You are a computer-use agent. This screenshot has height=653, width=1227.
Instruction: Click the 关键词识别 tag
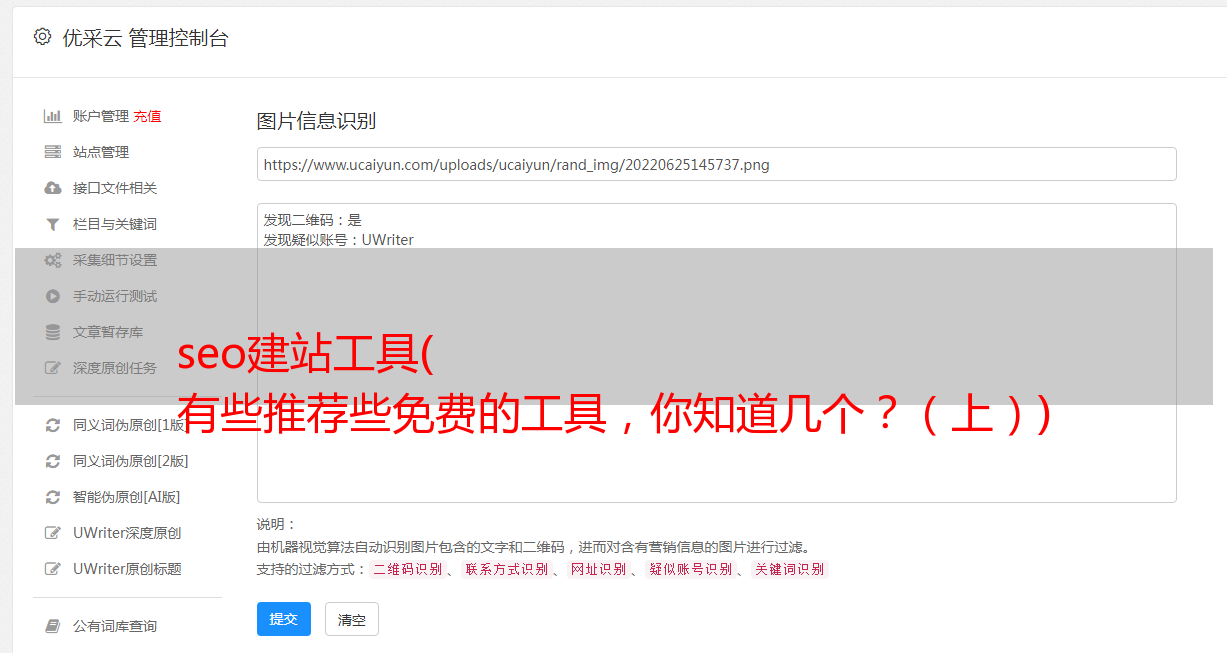click(x=790, y=569)
